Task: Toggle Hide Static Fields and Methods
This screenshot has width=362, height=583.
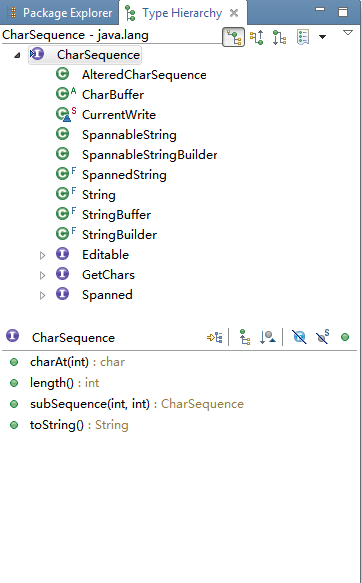Action: tap(322, 337)
